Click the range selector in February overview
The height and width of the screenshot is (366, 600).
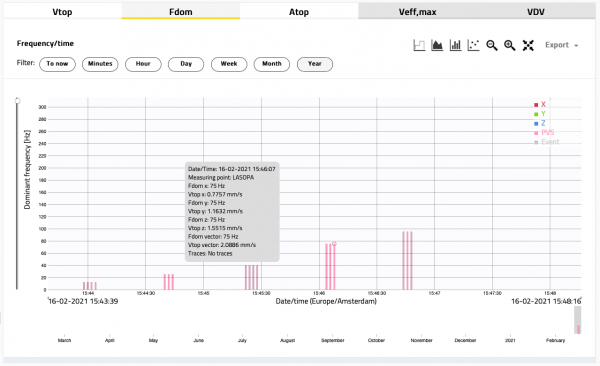(x=577, y=320)
